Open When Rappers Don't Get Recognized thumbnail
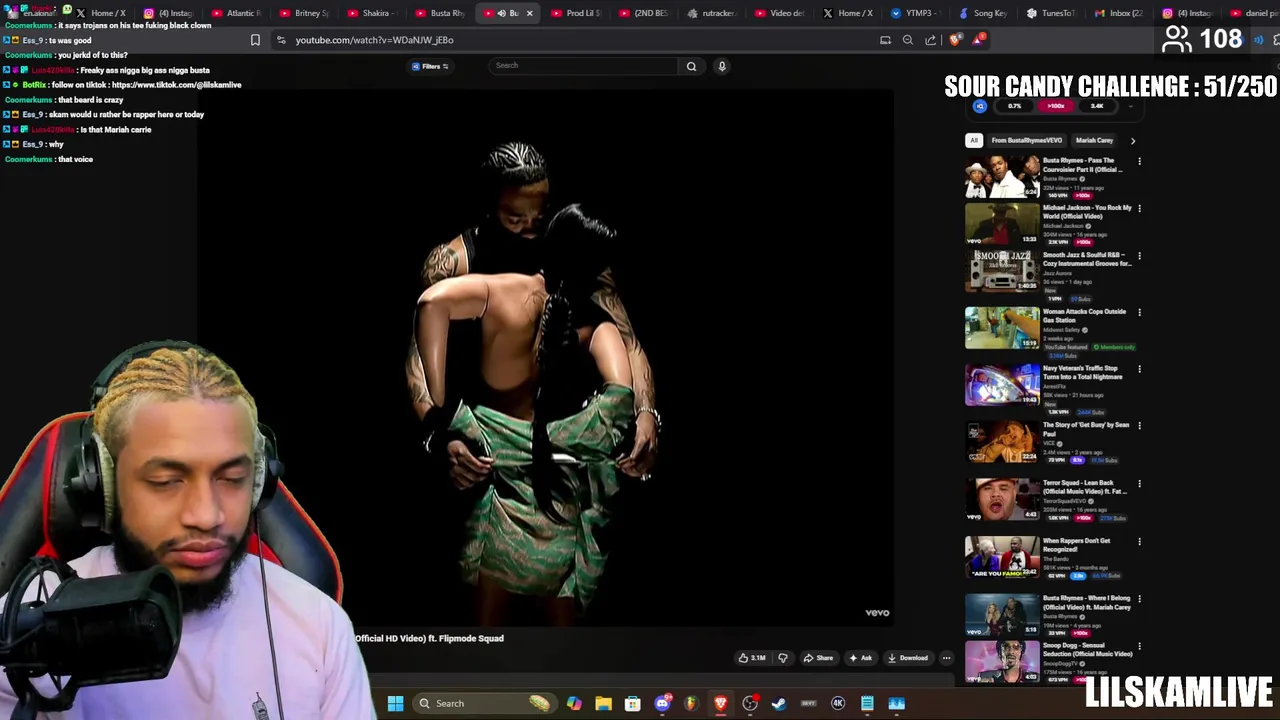The width and height of the screenshot is (1280, 720). tap(1002, 558)
